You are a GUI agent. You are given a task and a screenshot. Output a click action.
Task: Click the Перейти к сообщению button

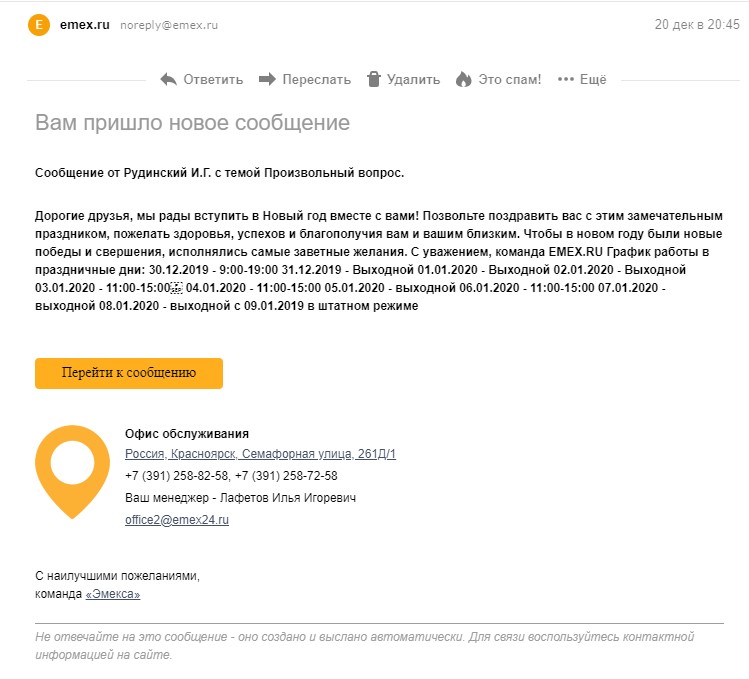(x=129, y=373)
